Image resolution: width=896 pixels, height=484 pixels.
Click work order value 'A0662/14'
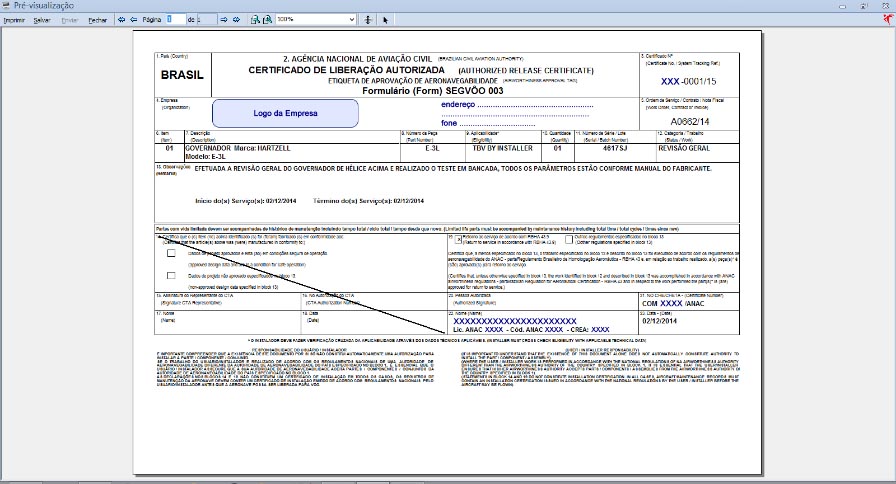(690, 122)
